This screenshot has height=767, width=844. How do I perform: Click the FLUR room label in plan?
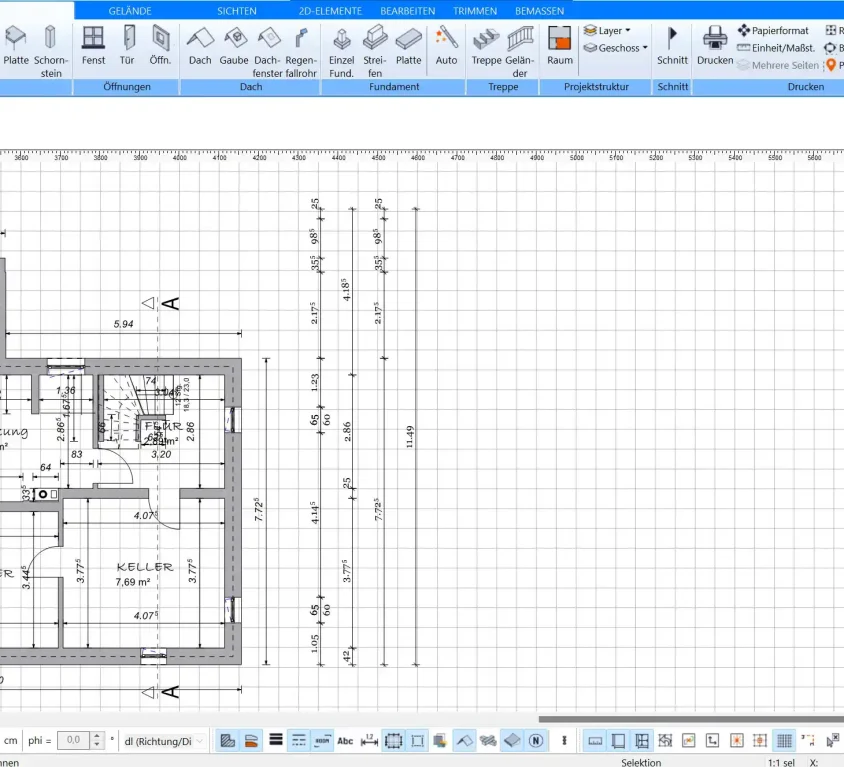163,426
